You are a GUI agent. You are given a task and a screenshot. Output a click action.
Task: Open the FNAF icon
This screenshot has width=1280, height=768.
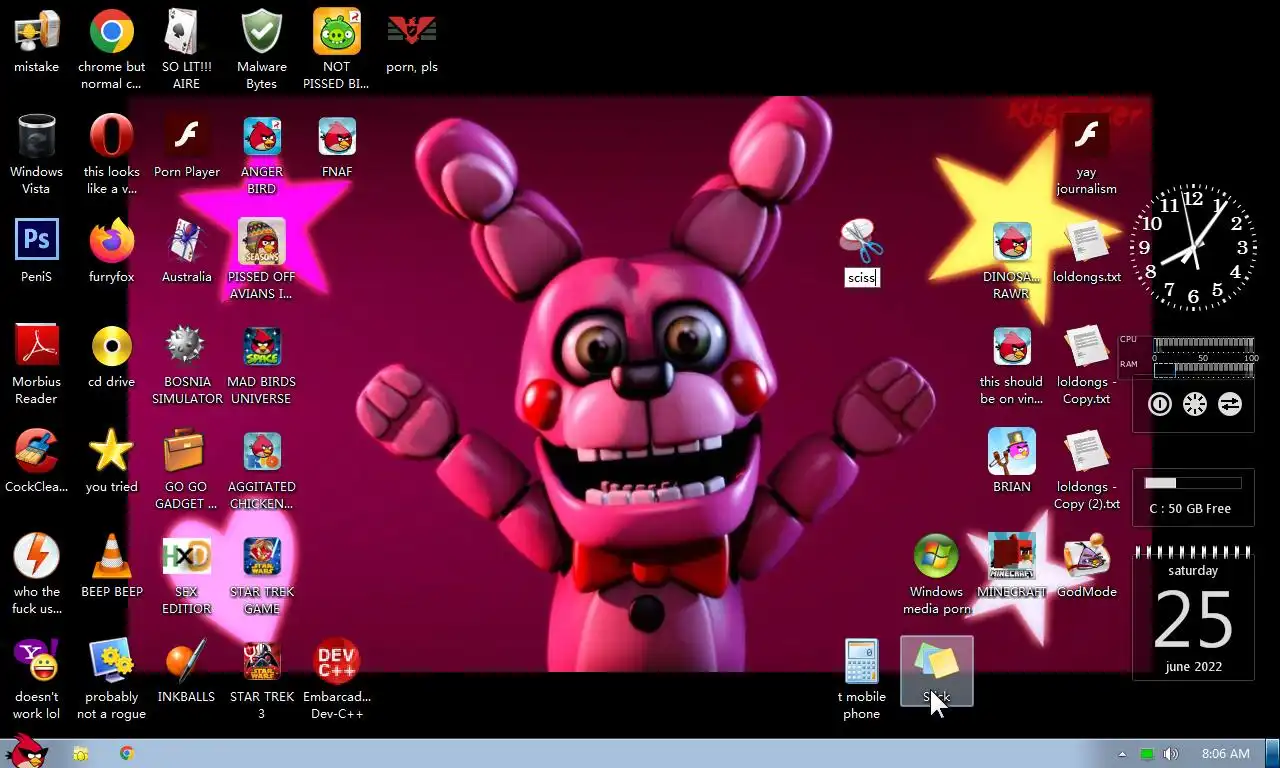[x=337, y=137]
